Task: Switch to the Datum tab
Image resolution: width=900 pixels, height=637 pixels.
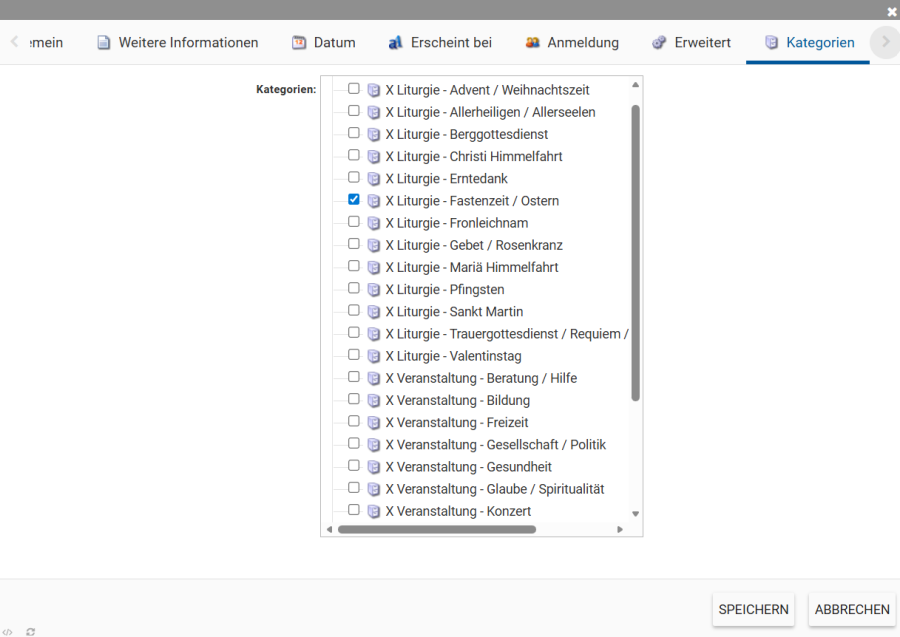Action: 334,43
